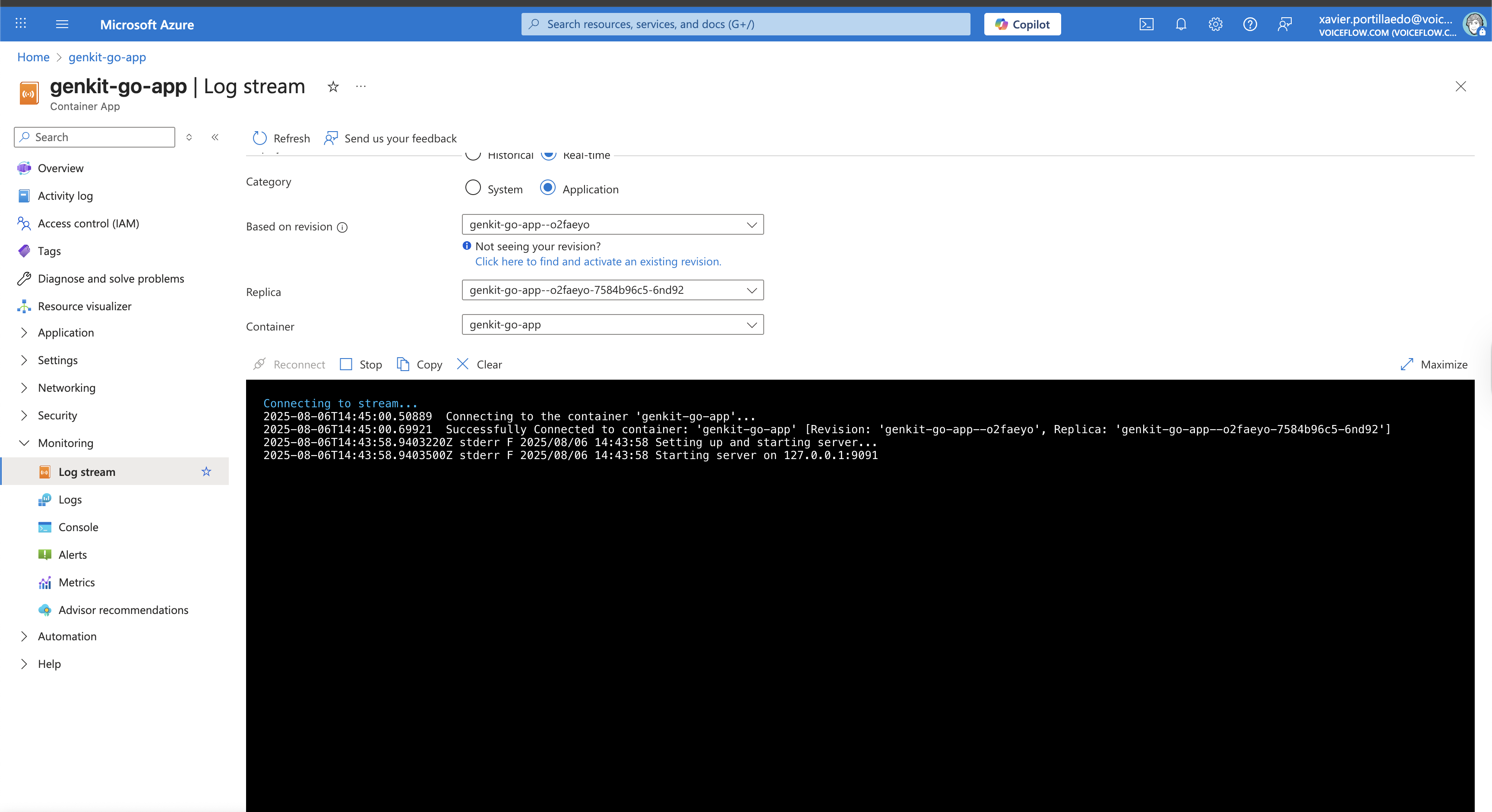Click the Maximize log arrow icon

click(x=1406, y=364)
